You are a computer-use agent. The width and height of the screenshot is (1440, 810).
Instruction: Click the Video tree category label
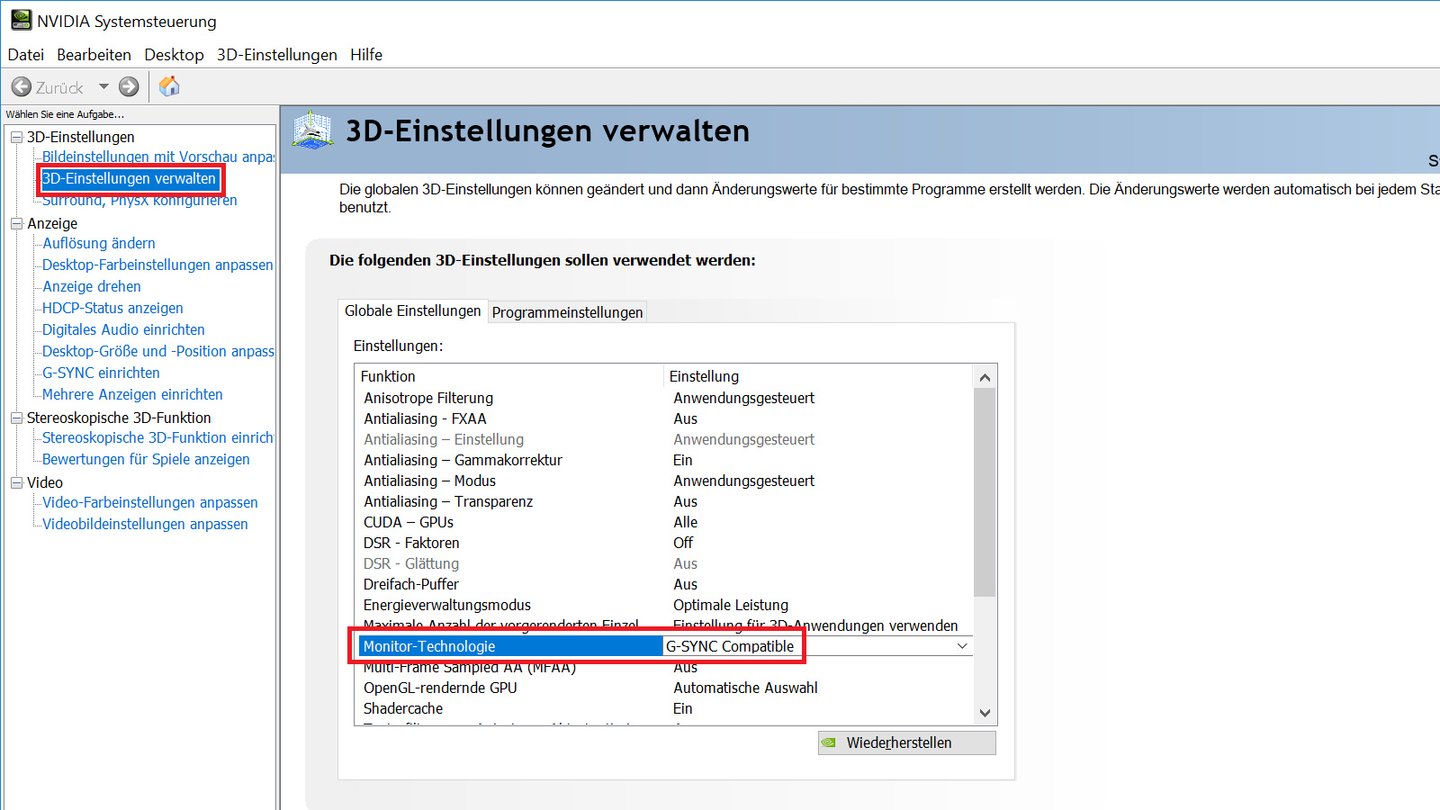[45, 483]
